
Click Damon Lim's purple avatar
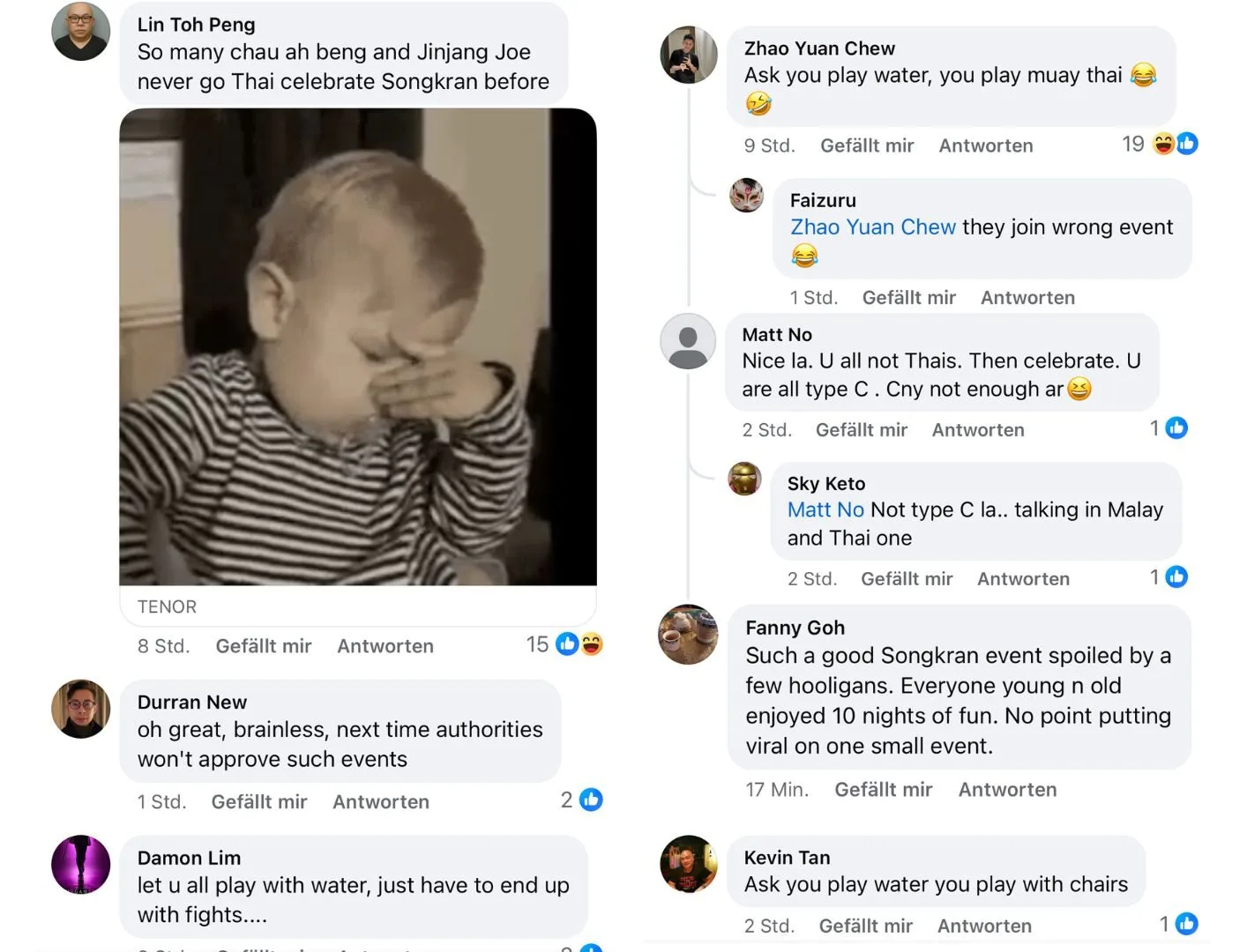pos(81,864)
